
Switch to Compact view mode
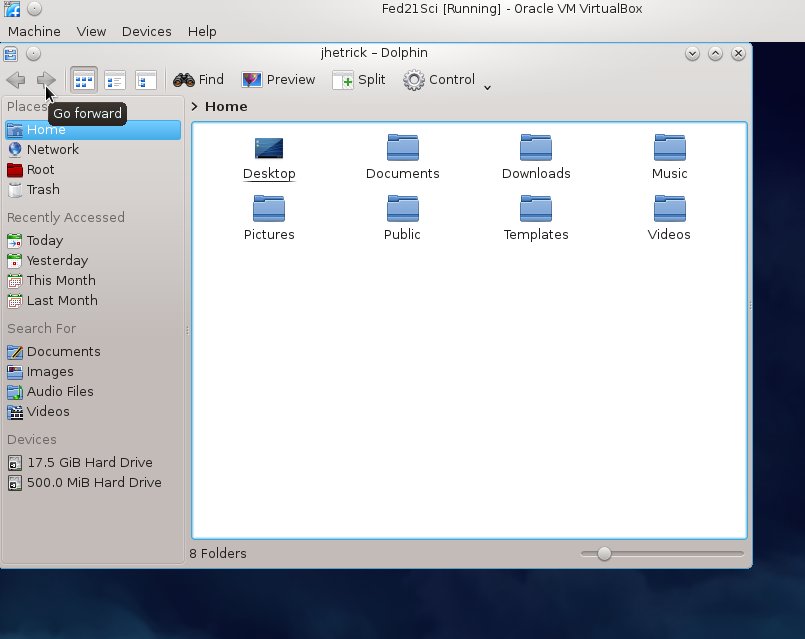pyautogui.click(x=115, y=80)
